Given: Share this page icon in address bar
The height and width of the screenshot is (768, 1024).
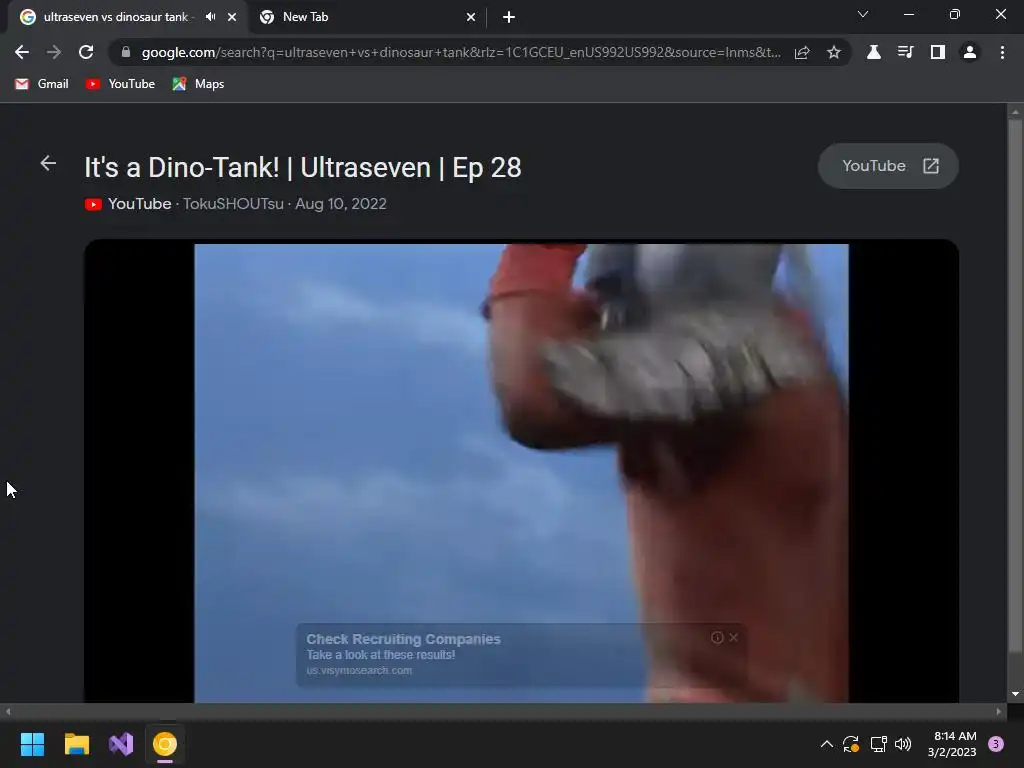Looking at the screenshot, I should coord(802,52).
